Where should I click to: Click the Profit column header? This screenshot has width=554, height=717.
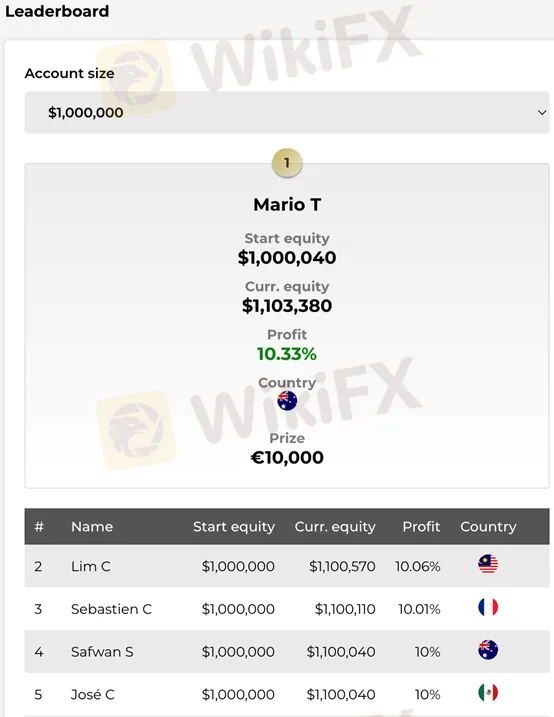pyautogui.click(x=421, y=527)
